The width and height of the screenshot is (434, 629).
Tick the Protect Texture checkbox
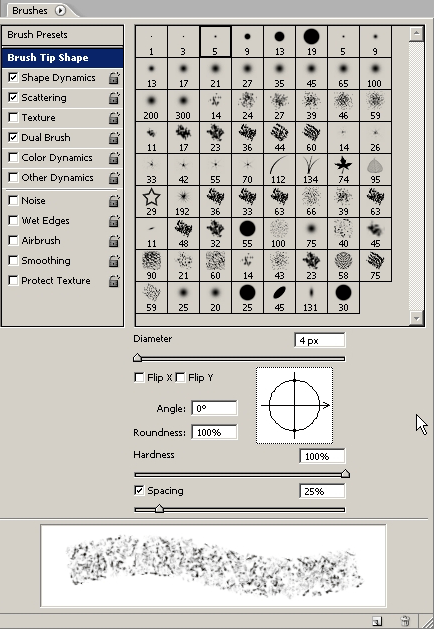coord(13,280)
